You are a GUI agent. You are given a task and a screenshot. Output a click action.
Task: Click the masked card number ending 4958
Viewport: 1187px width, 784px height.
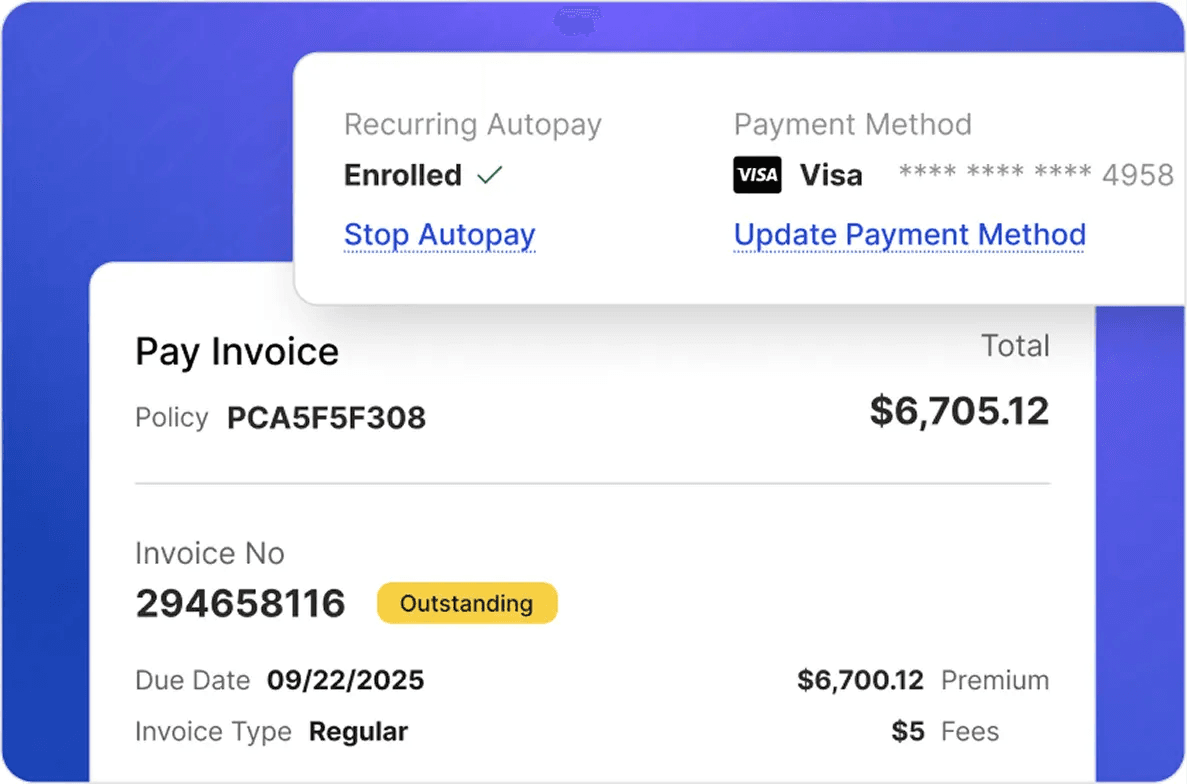click(1035, 176)
